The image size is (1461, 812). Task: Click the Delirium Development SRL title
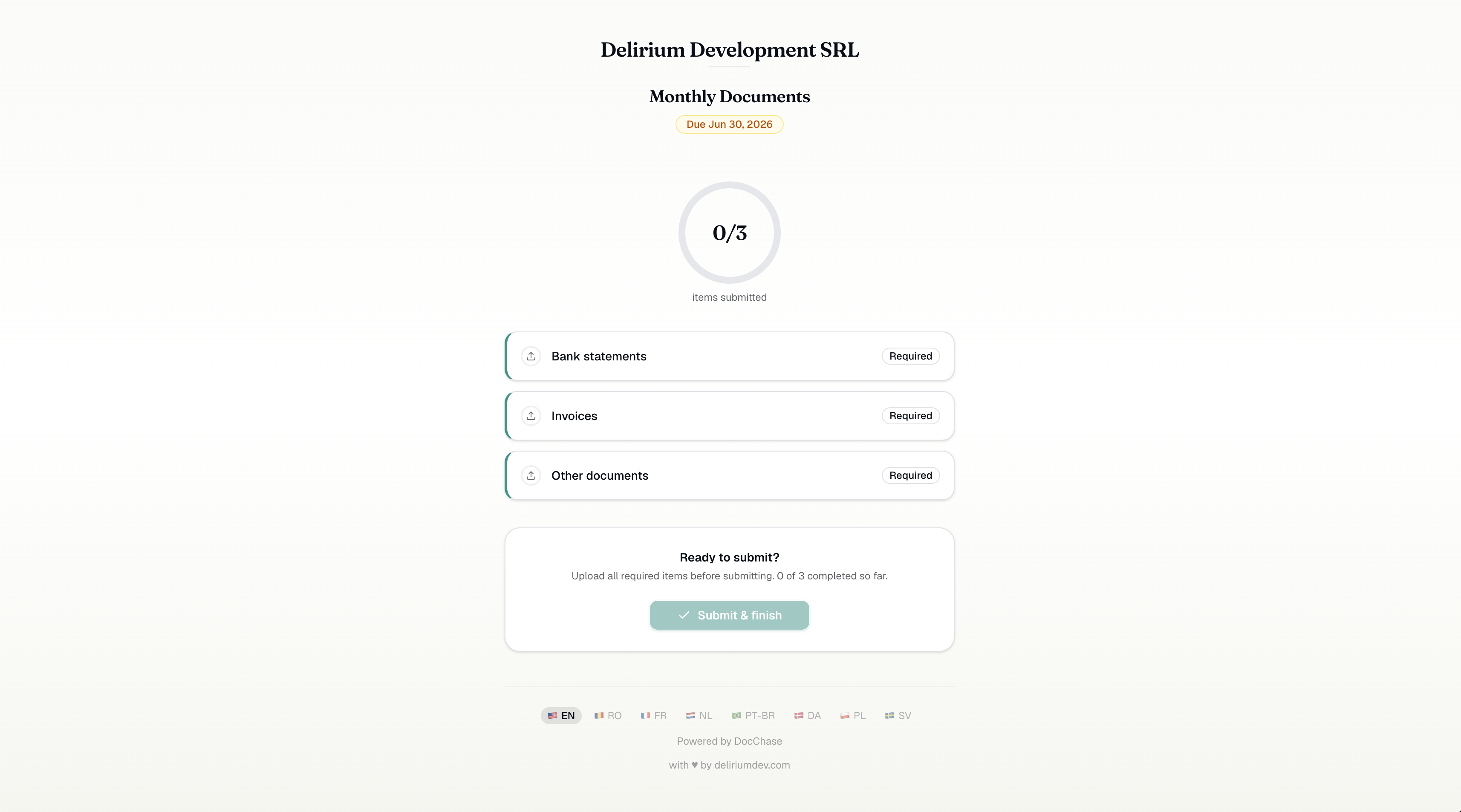[729, 50]
